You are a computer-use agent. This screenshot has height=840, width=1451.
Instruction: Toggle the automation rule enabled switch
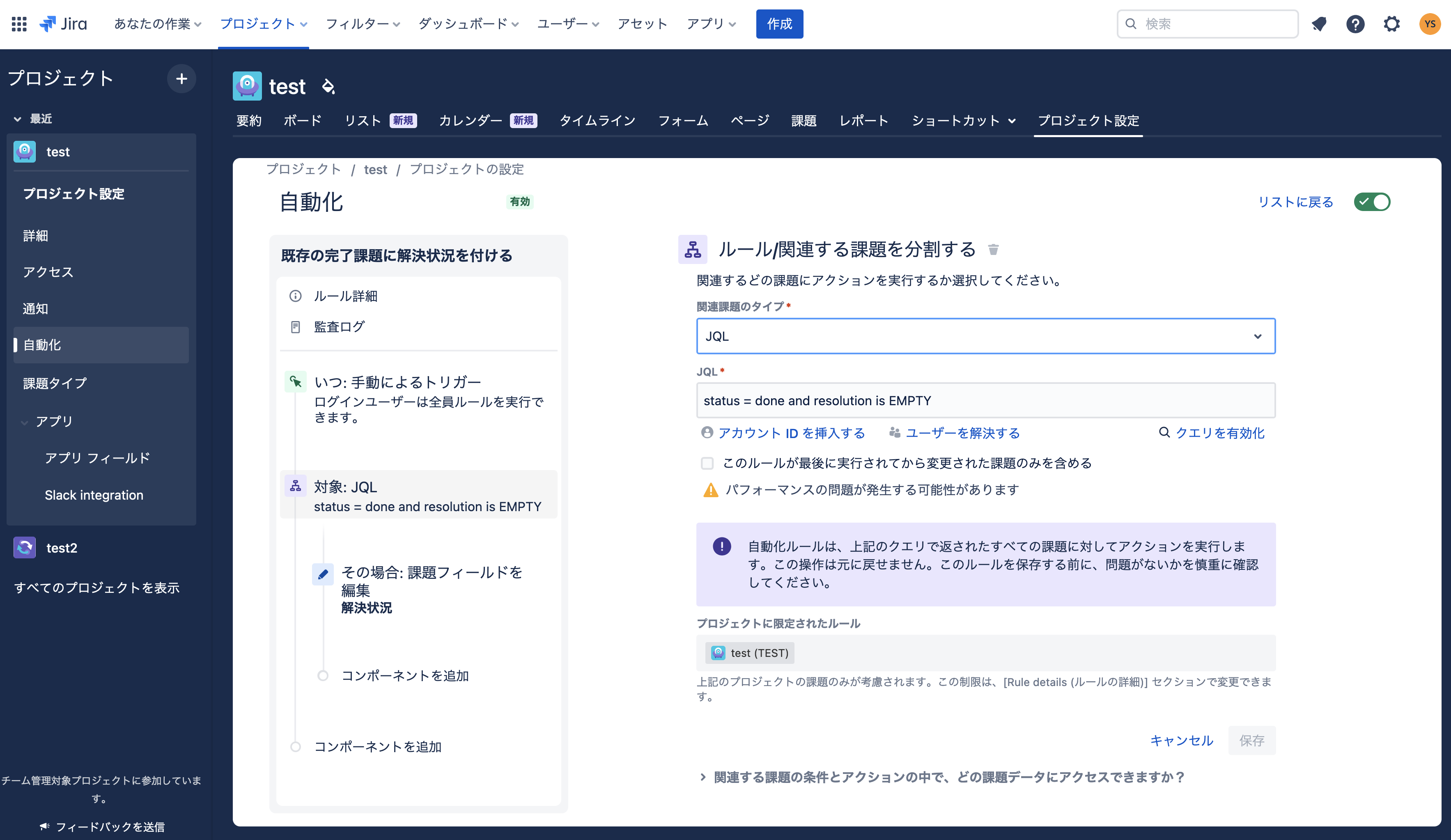[1372, 202]
